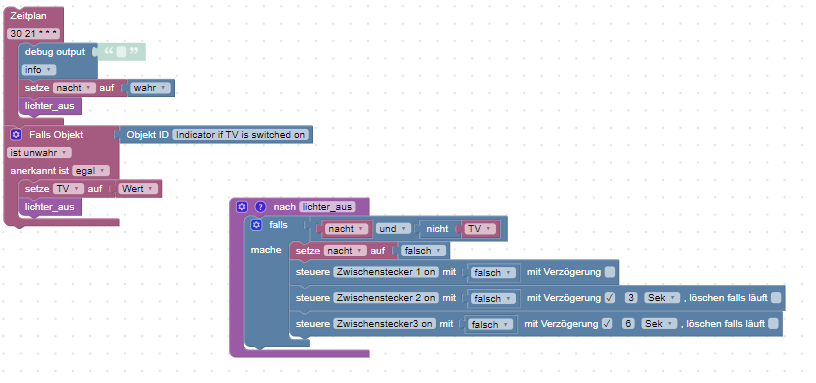Select object ID Zwischenstecker 1 on
This screenshot has width=816, height=383.
(386, 272)
